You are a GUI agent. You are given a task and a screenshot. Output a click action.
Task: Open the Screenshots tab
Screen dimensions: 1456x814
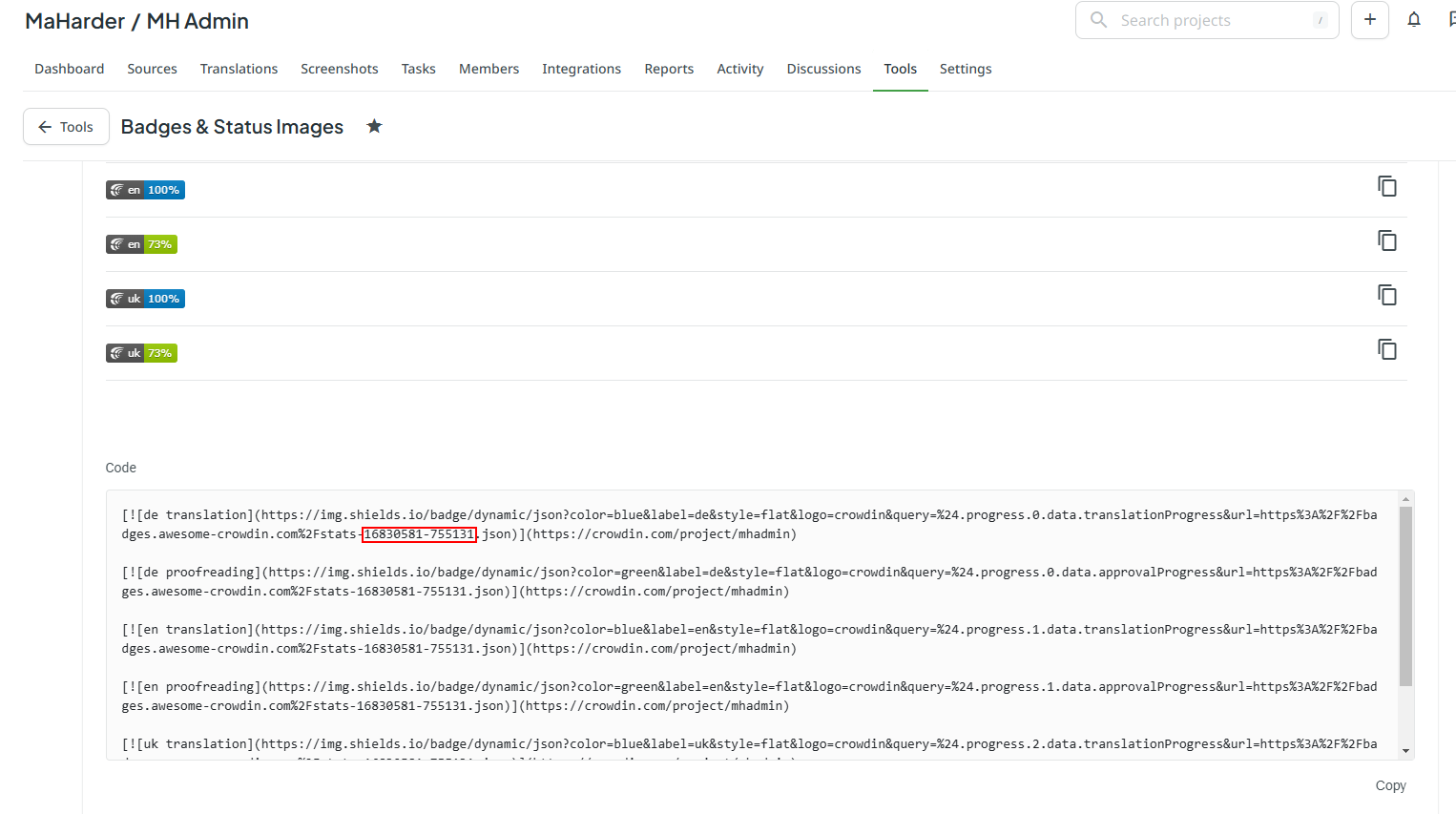pyautogui.click(x=339, y=69)
